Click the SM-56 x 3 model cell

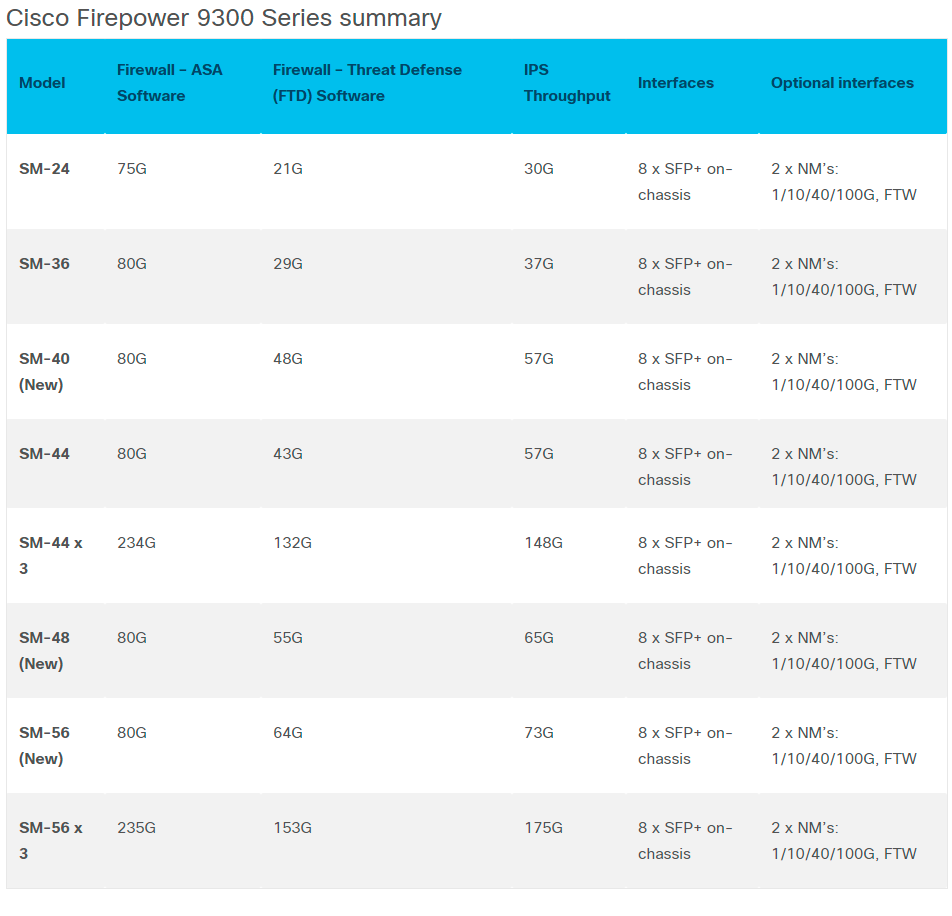(51, 840)
